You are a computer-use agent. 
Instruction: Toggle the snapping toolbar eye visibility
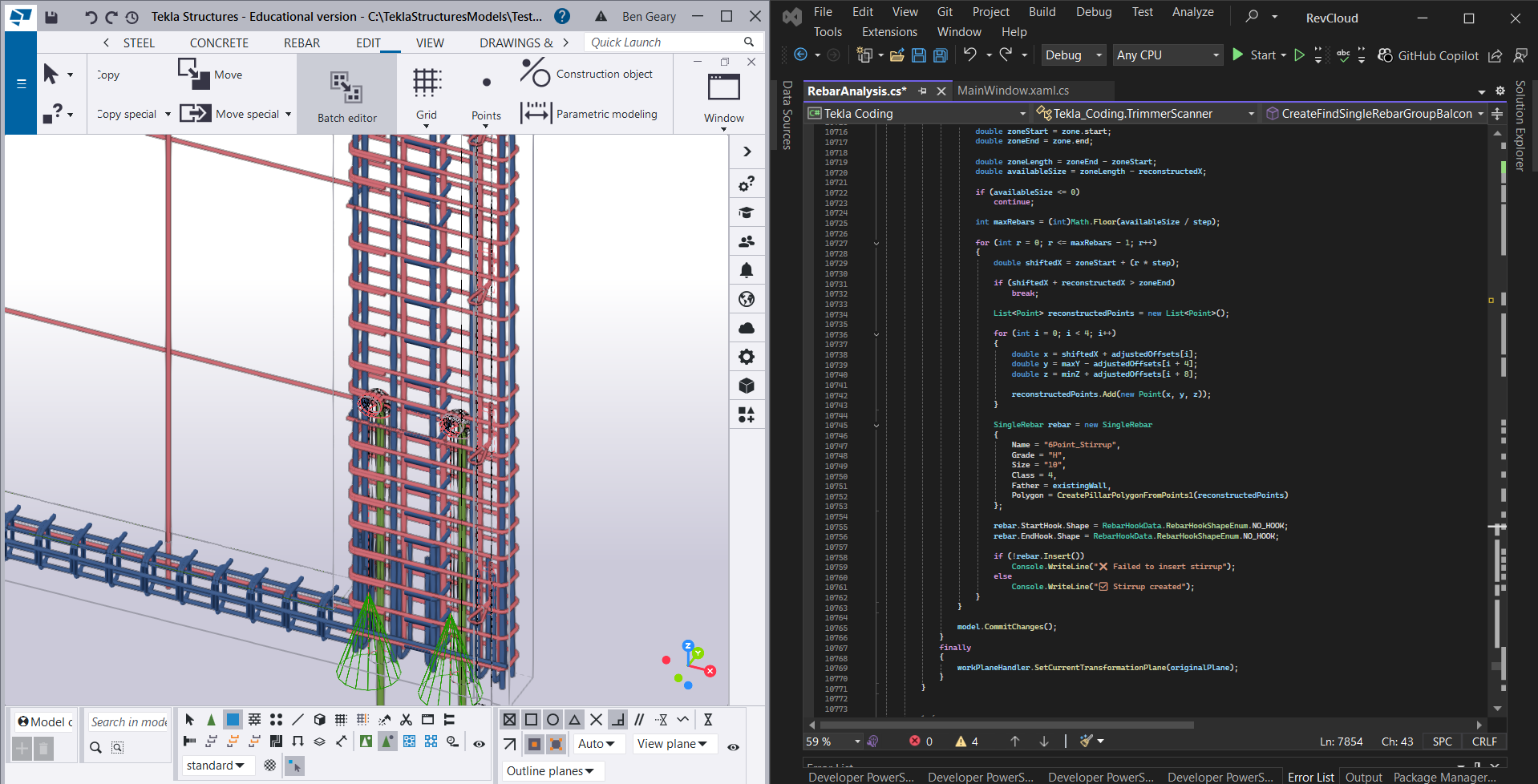pyautogui.click(x=733, y=746)
